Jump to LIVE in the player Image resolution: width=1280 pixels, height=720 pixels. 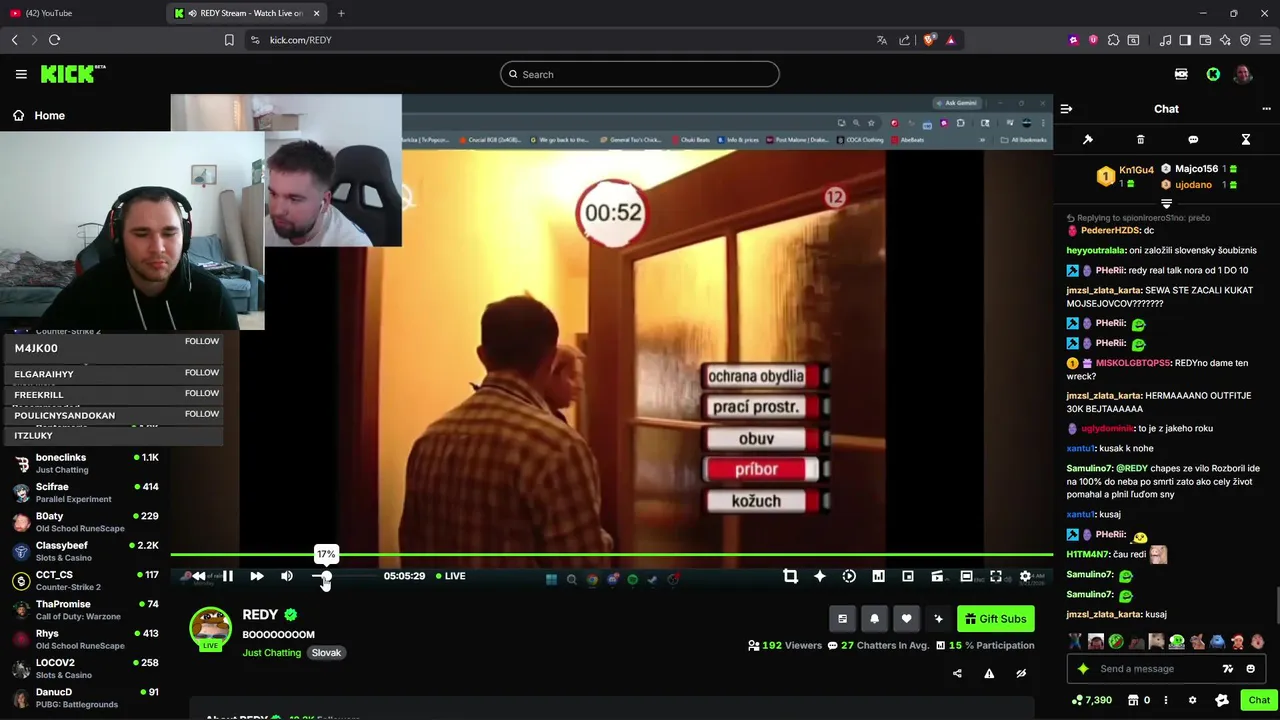point(450,576)
